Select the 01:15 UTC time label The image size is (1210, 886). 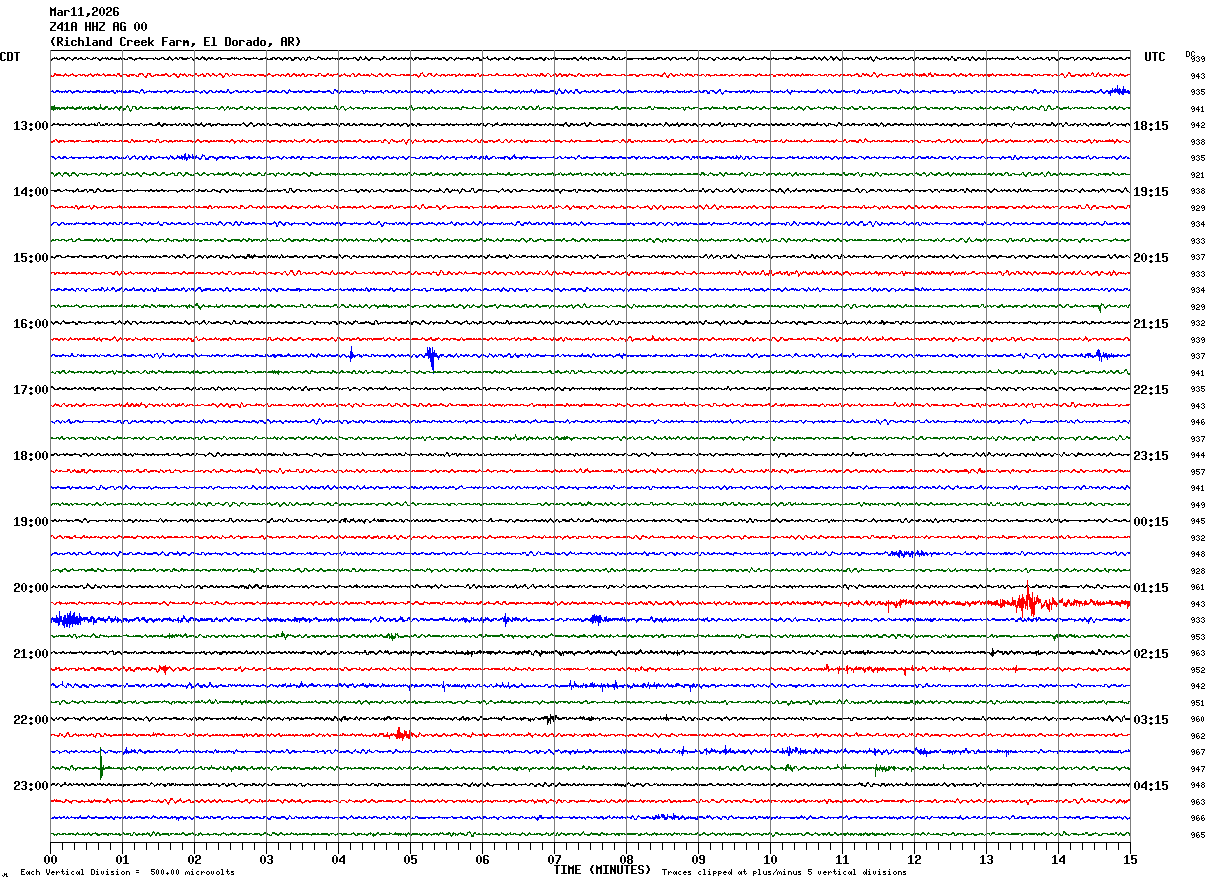[x=1151, y=588]
